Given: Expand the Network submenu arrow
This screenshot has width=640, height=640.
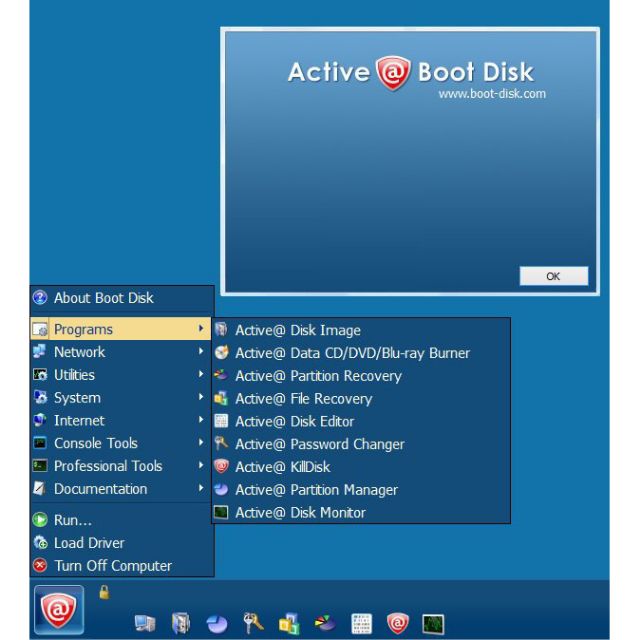Looking at the screenshot, I should (201, 351).
